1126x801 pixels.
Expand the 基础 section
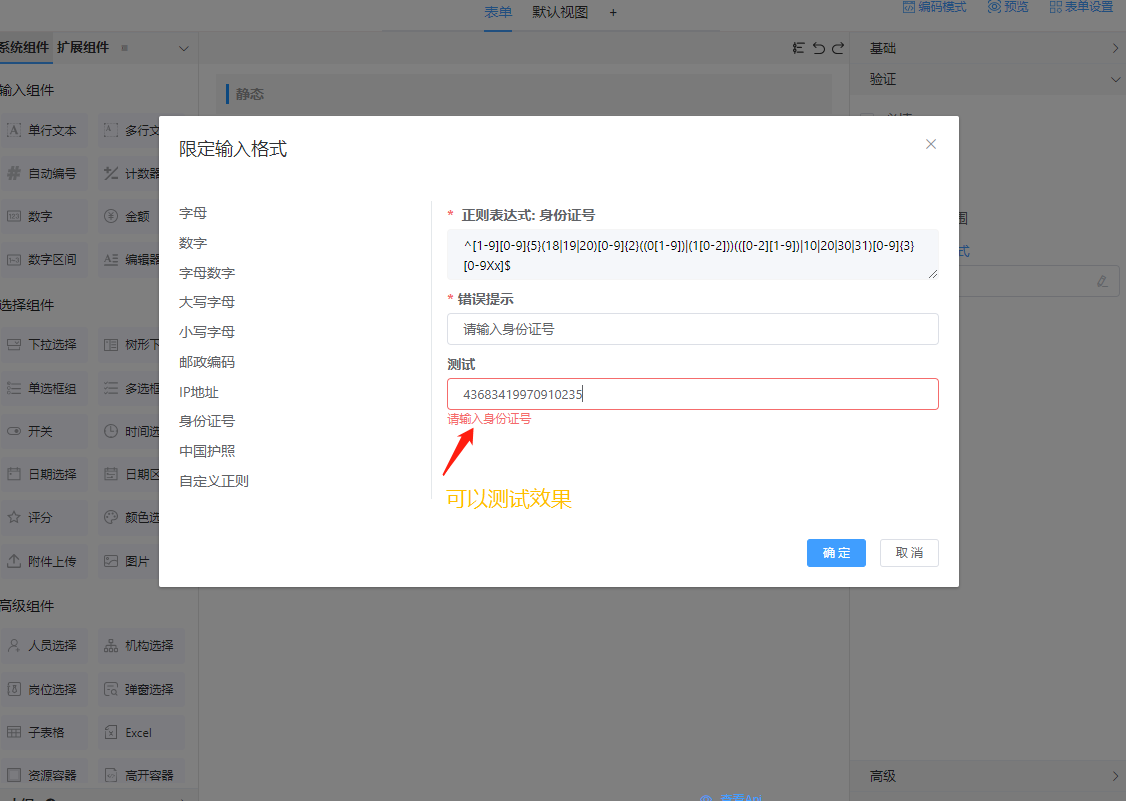[x=1115, y=48]
